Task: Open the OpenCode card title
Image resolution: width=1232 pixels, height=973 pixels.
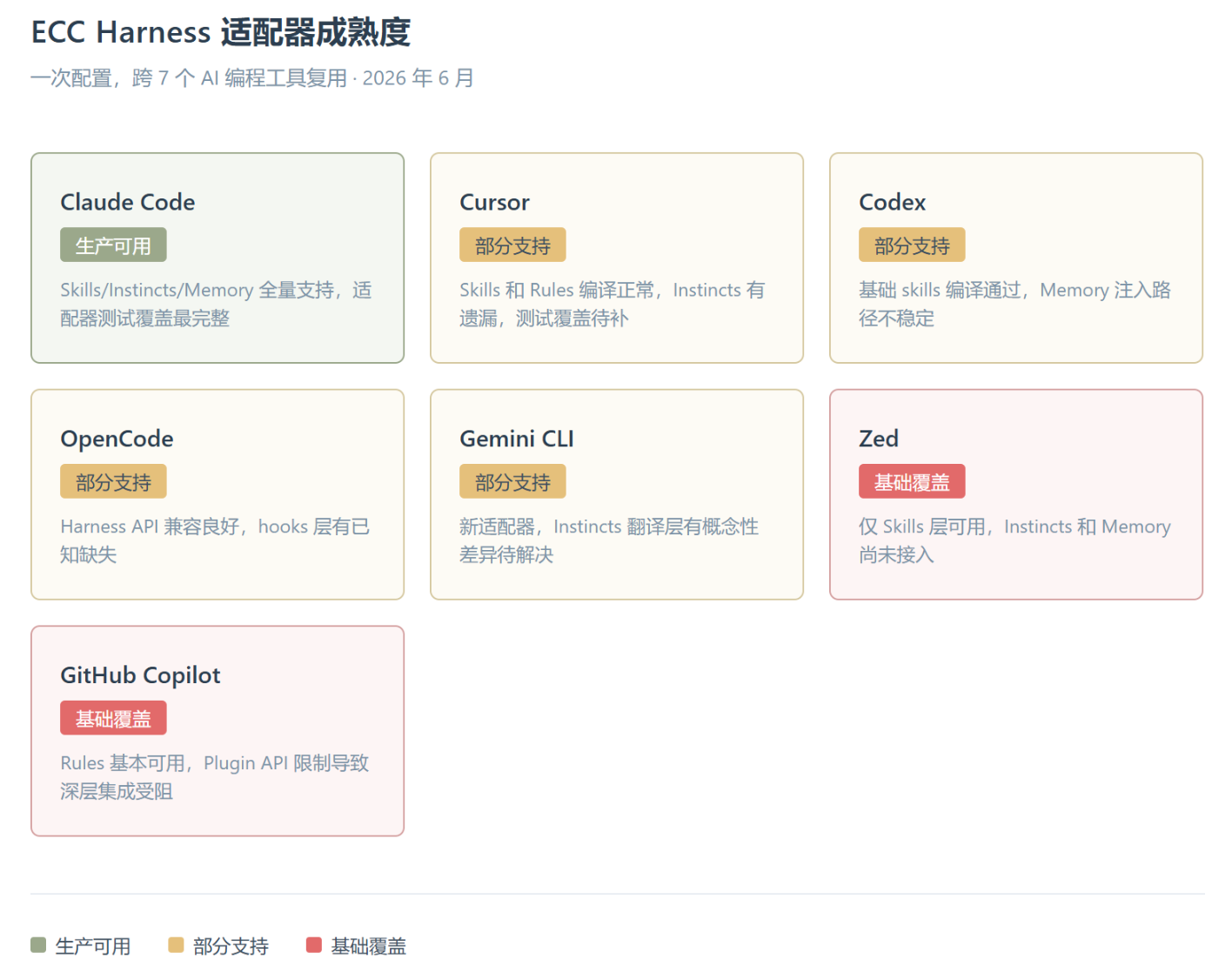Action: [117, 439]
